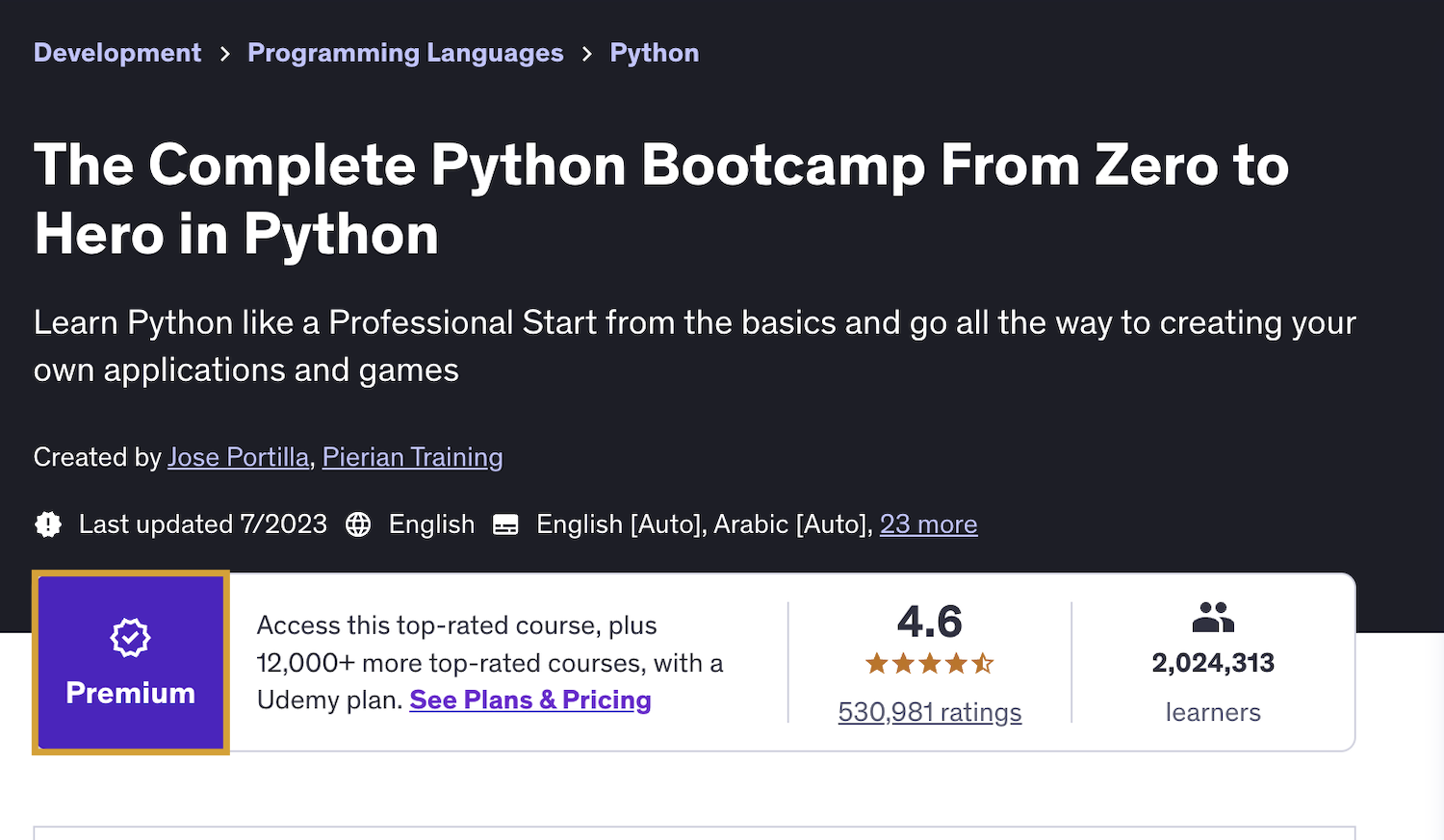The height and width of the screenshot is (840, 1444).
Task: Select the purple Premium badge label
Action: [x=130, y=693]
